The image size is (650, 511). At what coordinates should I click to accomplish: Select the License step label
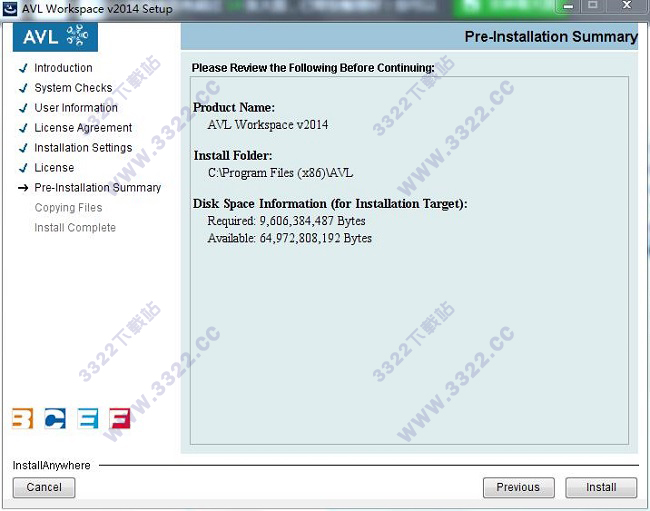tap(54, 167)
